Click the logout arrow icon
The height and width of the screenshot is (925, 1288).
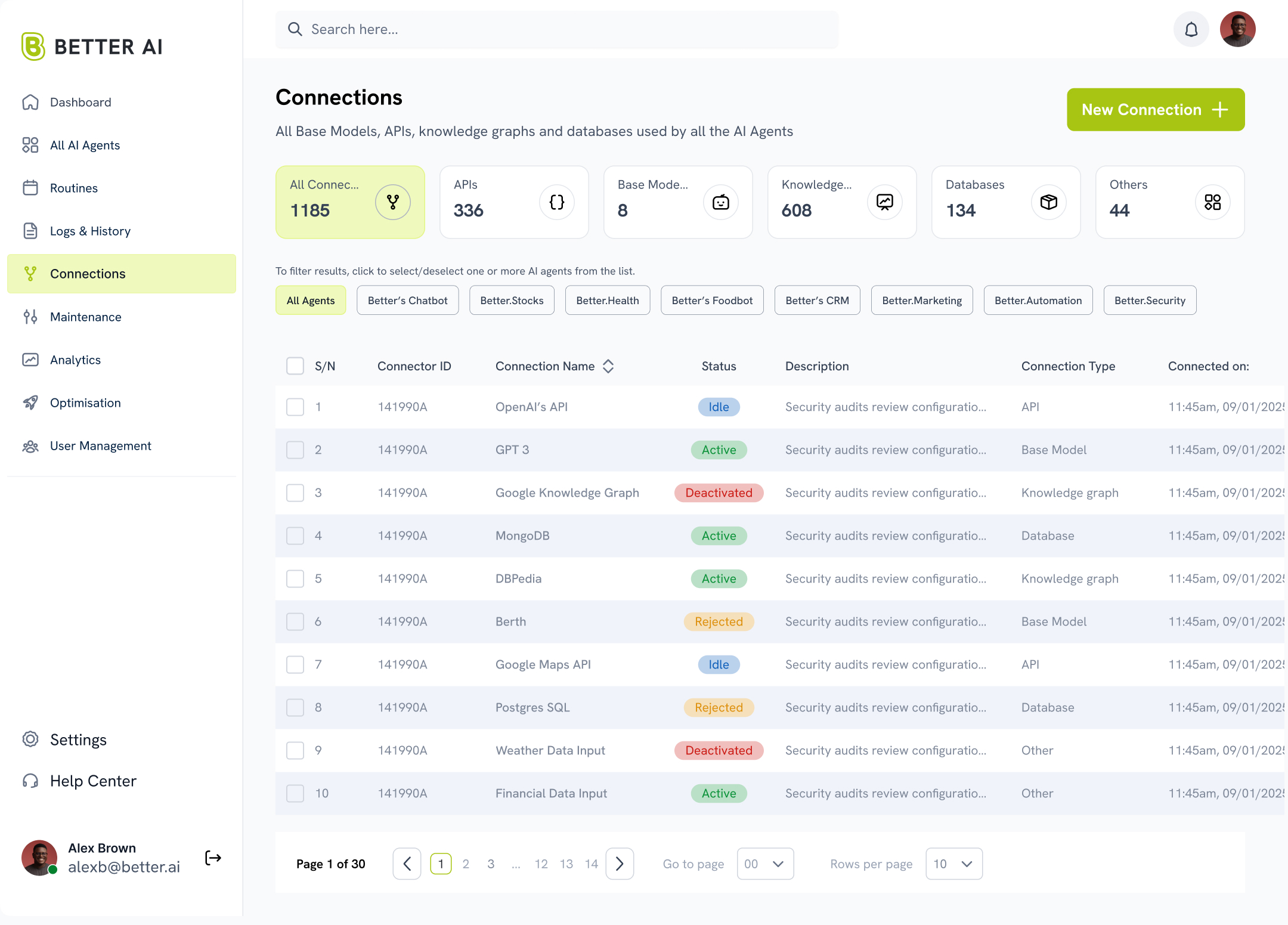pos(213,858)
